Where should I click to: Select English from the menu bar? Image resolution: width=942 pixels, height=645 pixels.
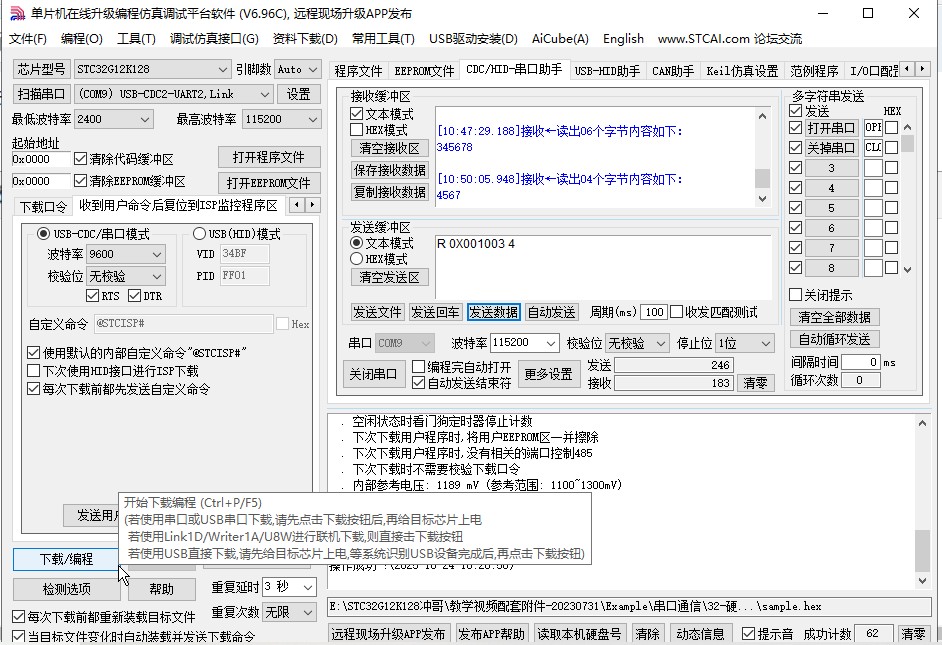click(623, 40)
